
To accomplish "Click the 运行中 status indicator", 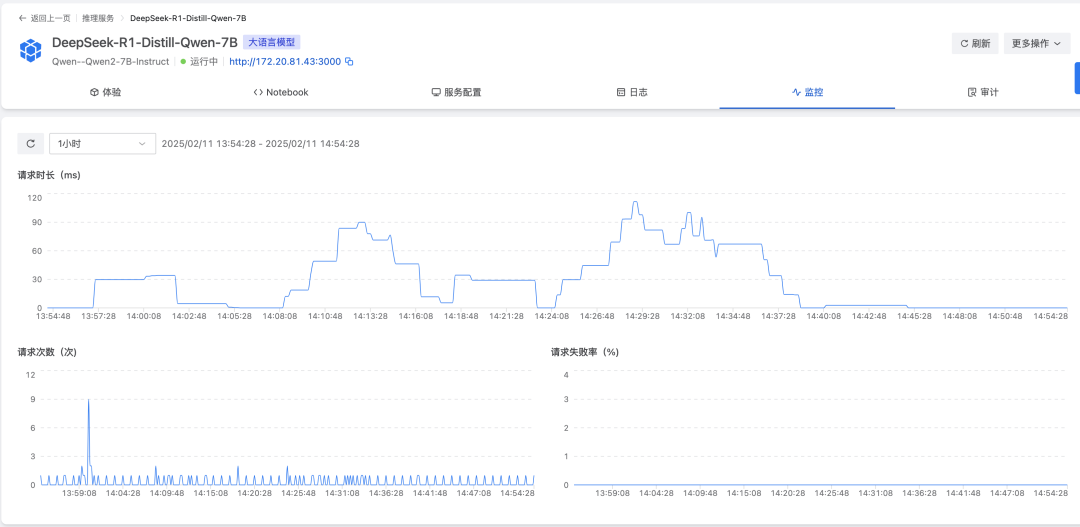I will (199, 61).
